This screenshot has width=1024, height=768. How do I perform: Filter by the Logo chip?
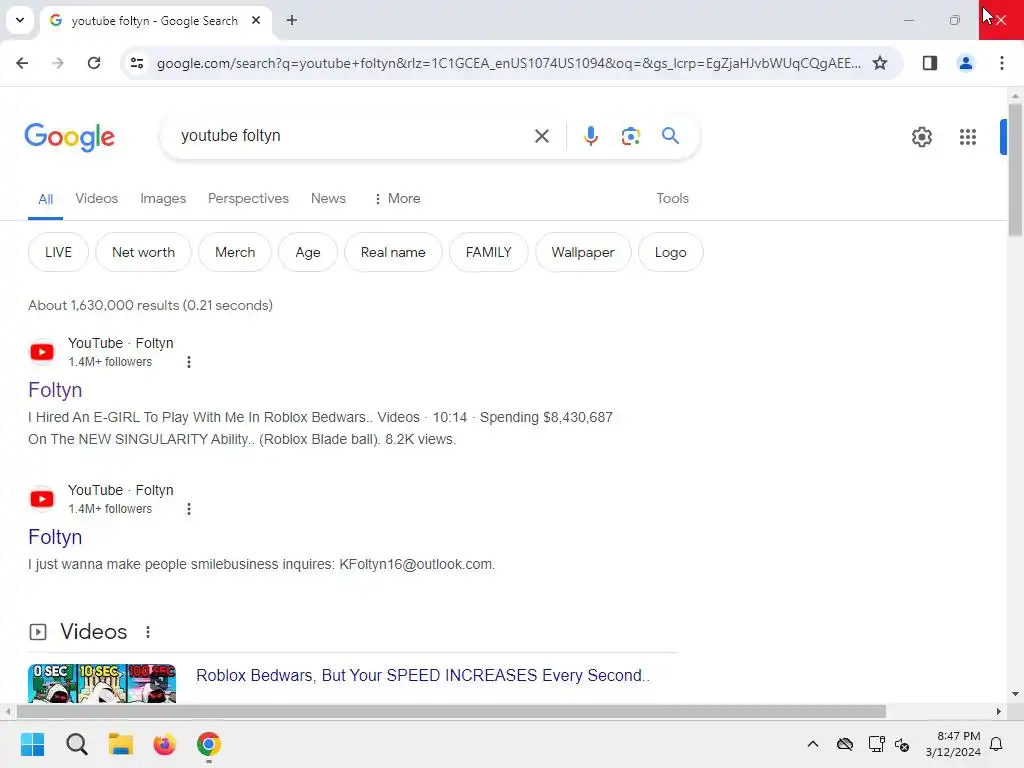[x=670, y=252]
